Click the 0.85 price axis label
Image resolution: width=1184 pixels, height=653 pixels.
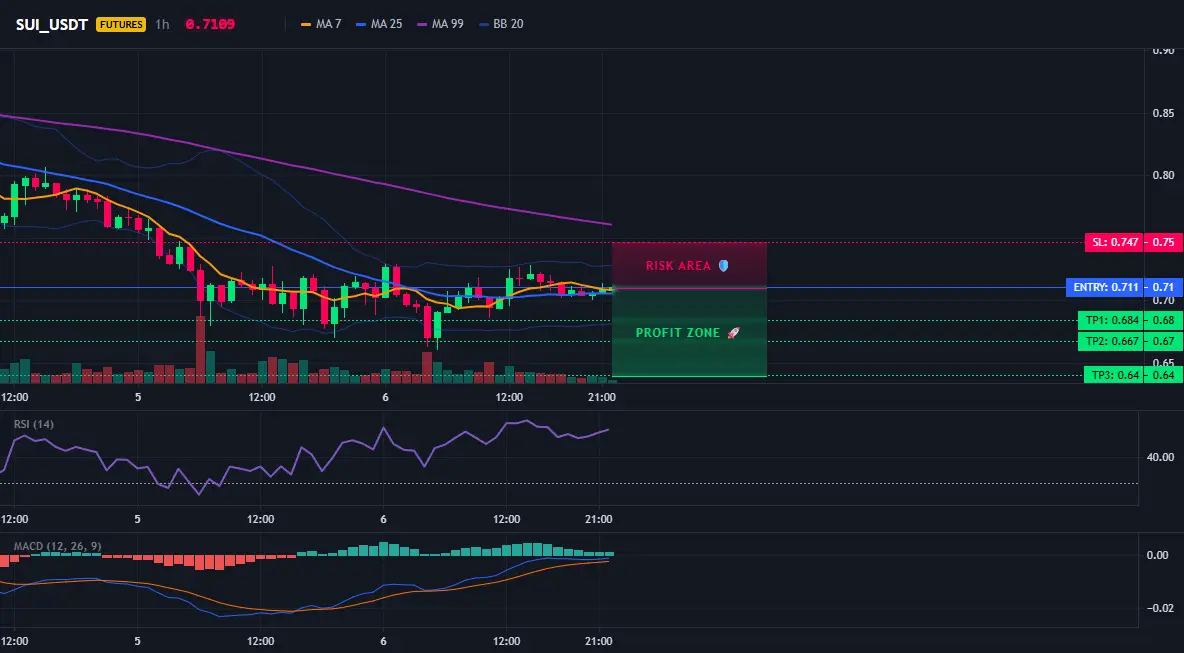pyautogui.click(x=1163, y=113)
